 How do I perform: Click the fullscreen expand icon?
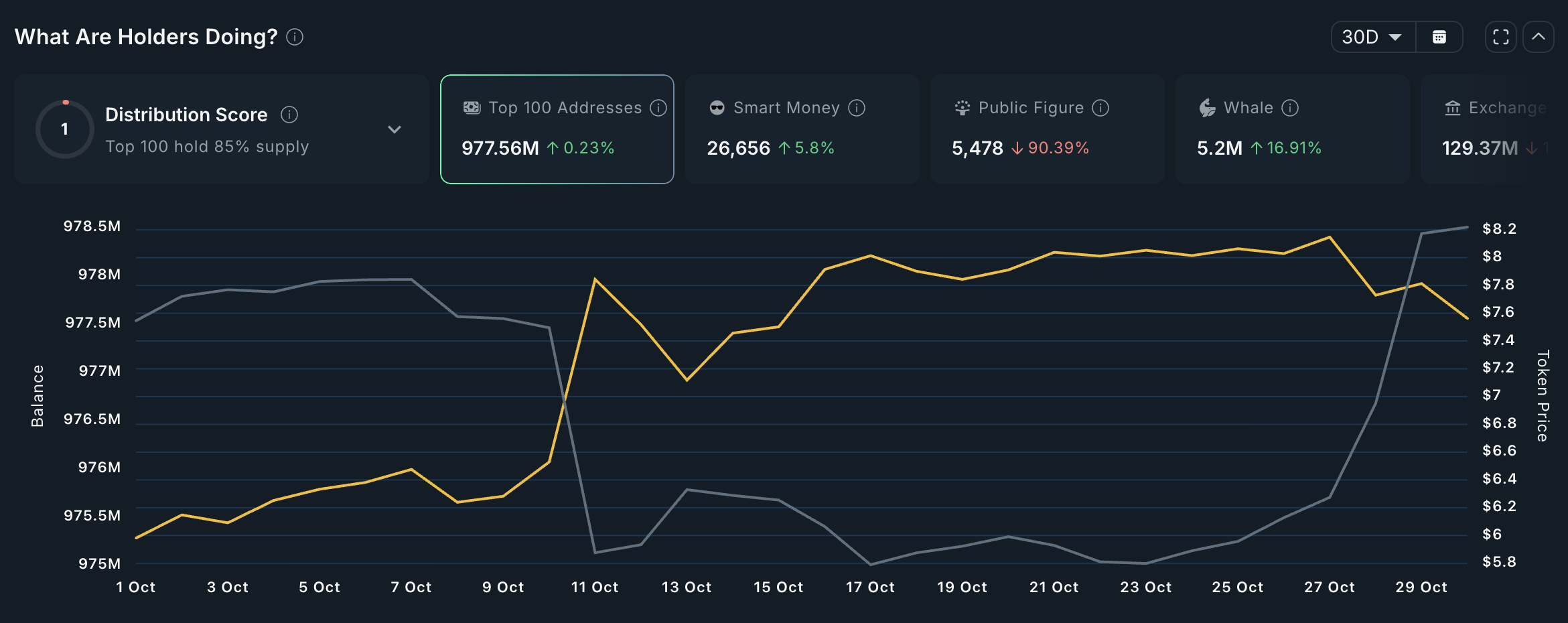tap(1500, 37)
